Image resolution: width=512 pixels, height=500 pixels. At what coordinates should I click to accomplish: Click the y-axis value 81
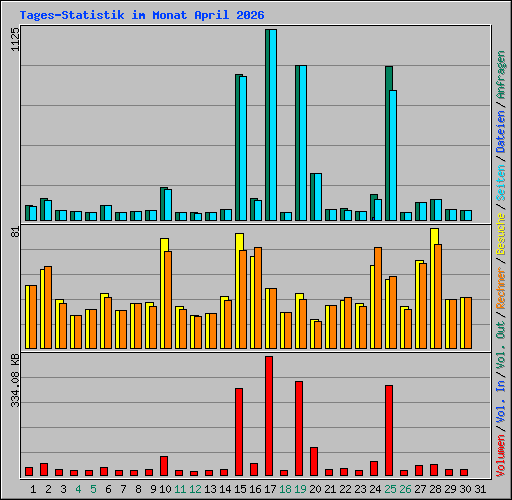pos(15,232)
